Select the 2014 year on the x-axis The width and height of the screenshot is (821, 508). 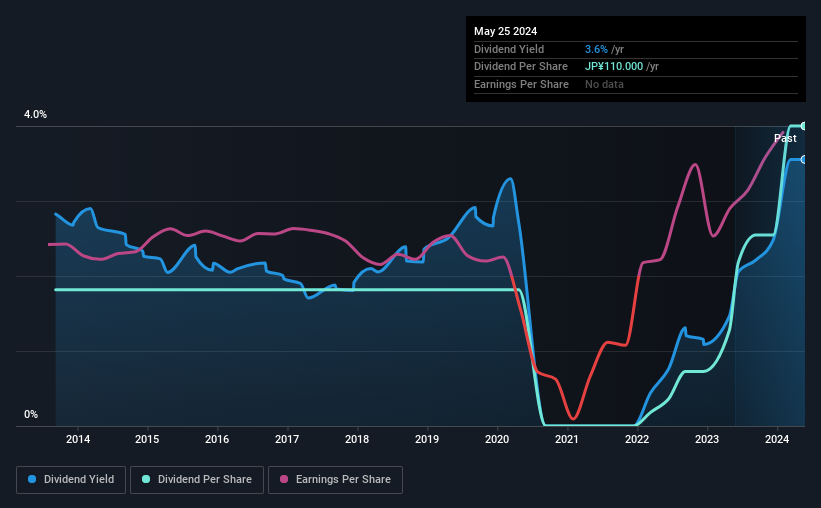(78, 439)
